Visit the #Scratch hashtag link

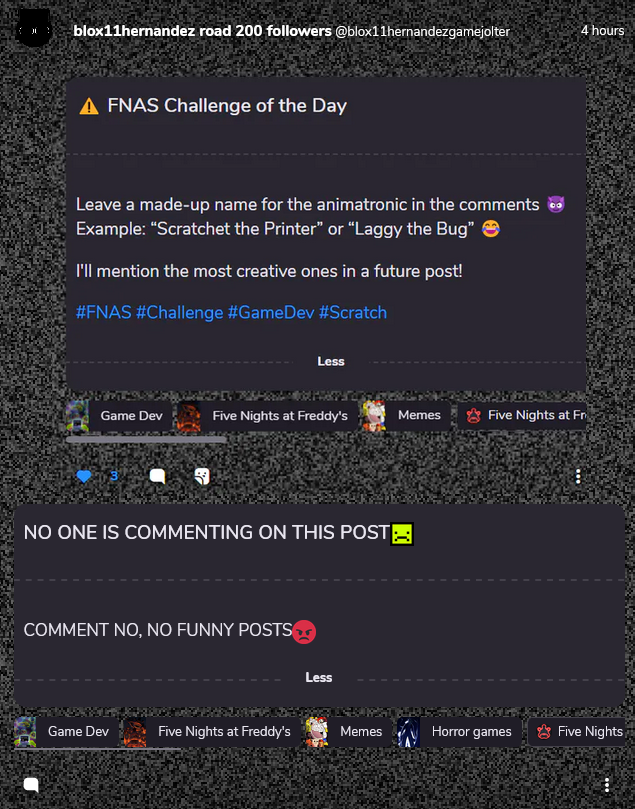point(352,312)
